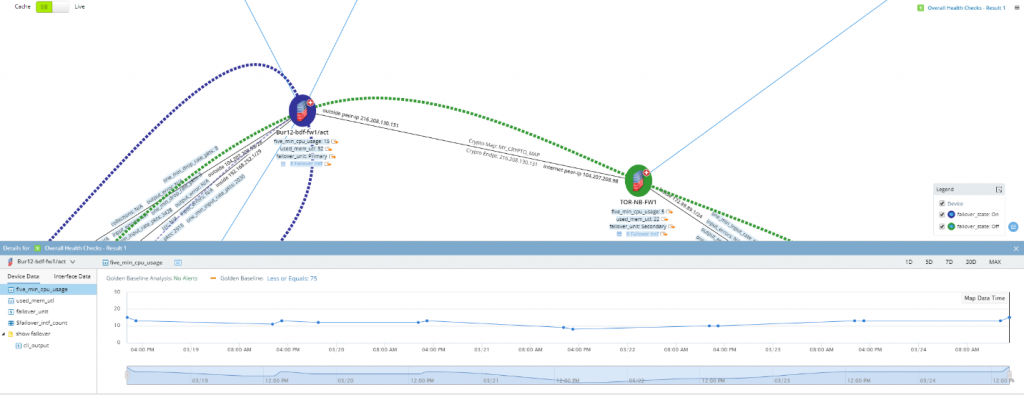1024x395 pixels.
Task: Close the Details panel
Action: (x=1016, y=249)
